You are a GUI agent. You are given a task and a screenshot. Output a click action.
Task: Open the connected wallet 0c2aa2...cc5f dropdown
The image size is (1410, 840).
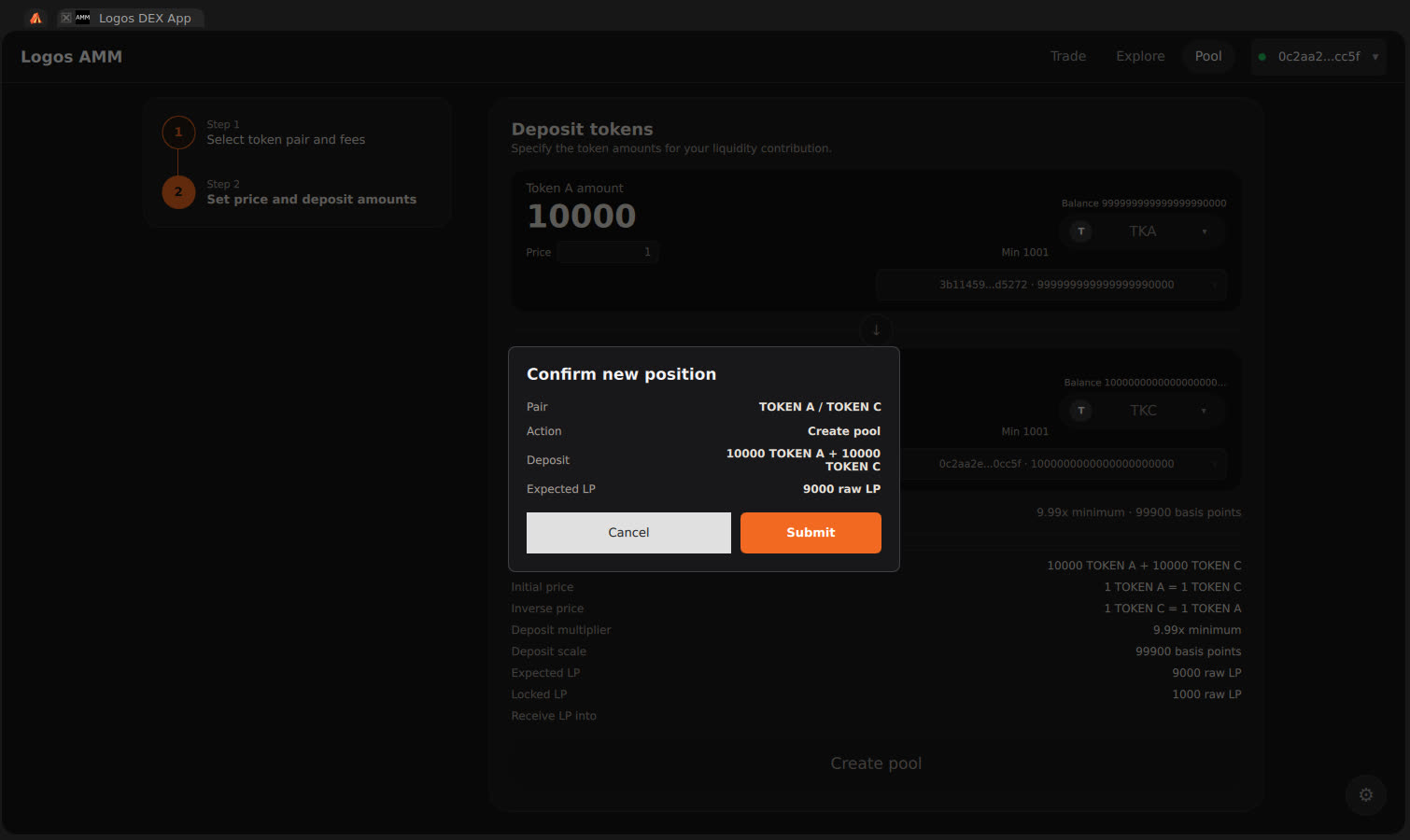point(1318,57)
